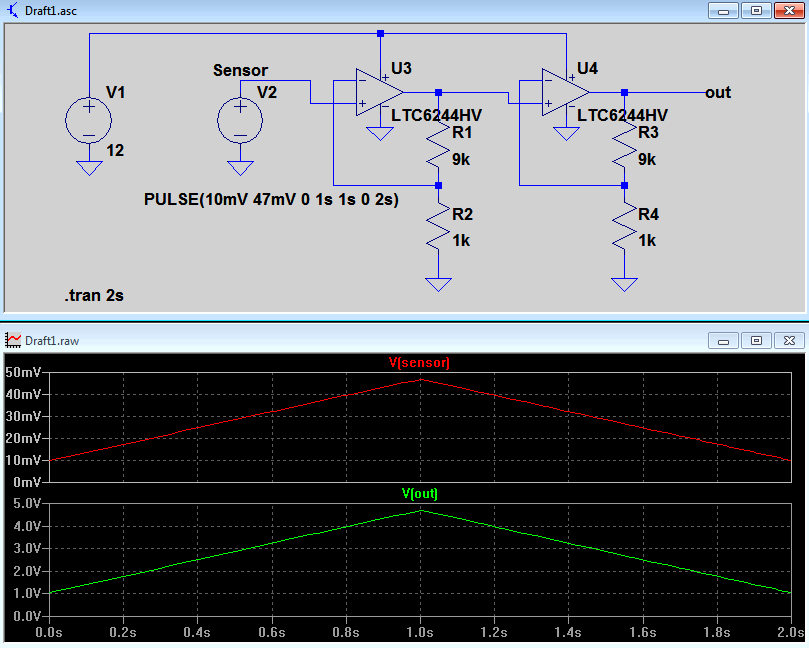Click the green V(out) waveform peak

[421, 511]
